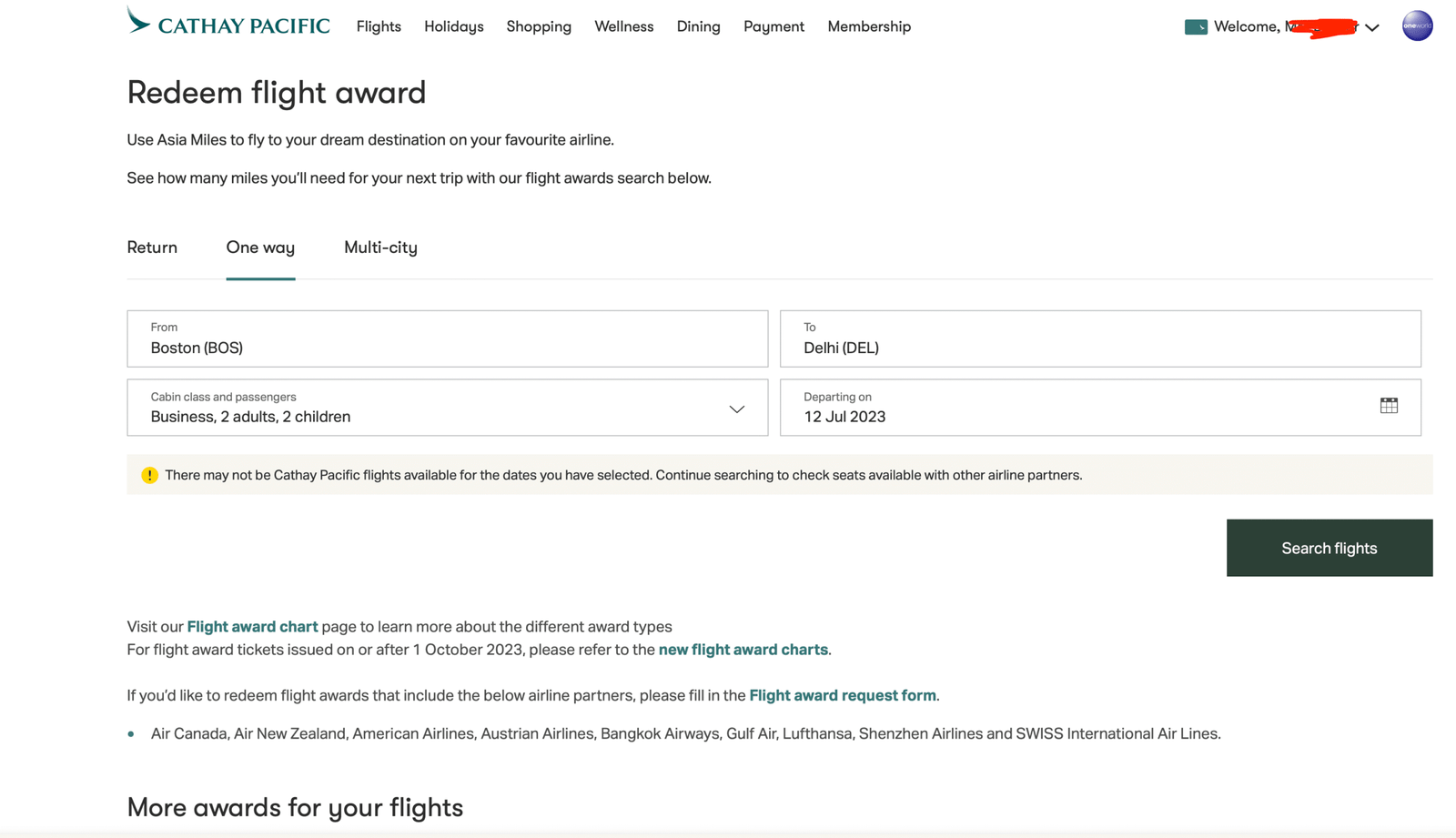Open the Welcome account menu chevron
This screenshot has height=838, width=1456.
[x=1372, y=27]
